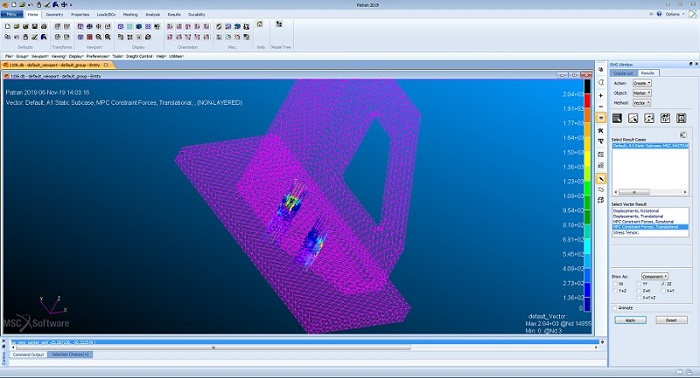The width and height of the screenshot is (700, 378).
Task: Click the new file icon in Defaults group
Action: click(7, 26)
